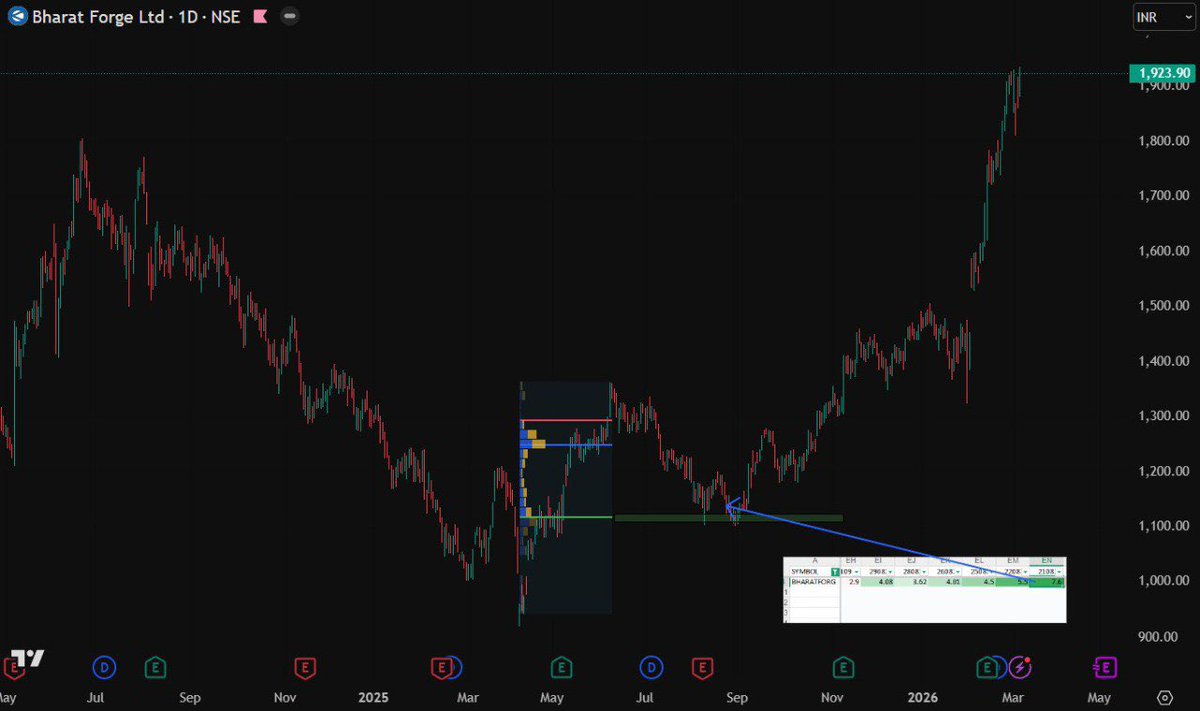Viewport: 1200px width, 711px height.
Task: Select the red horizontal value-area line
Action: [x=566, y=420]
